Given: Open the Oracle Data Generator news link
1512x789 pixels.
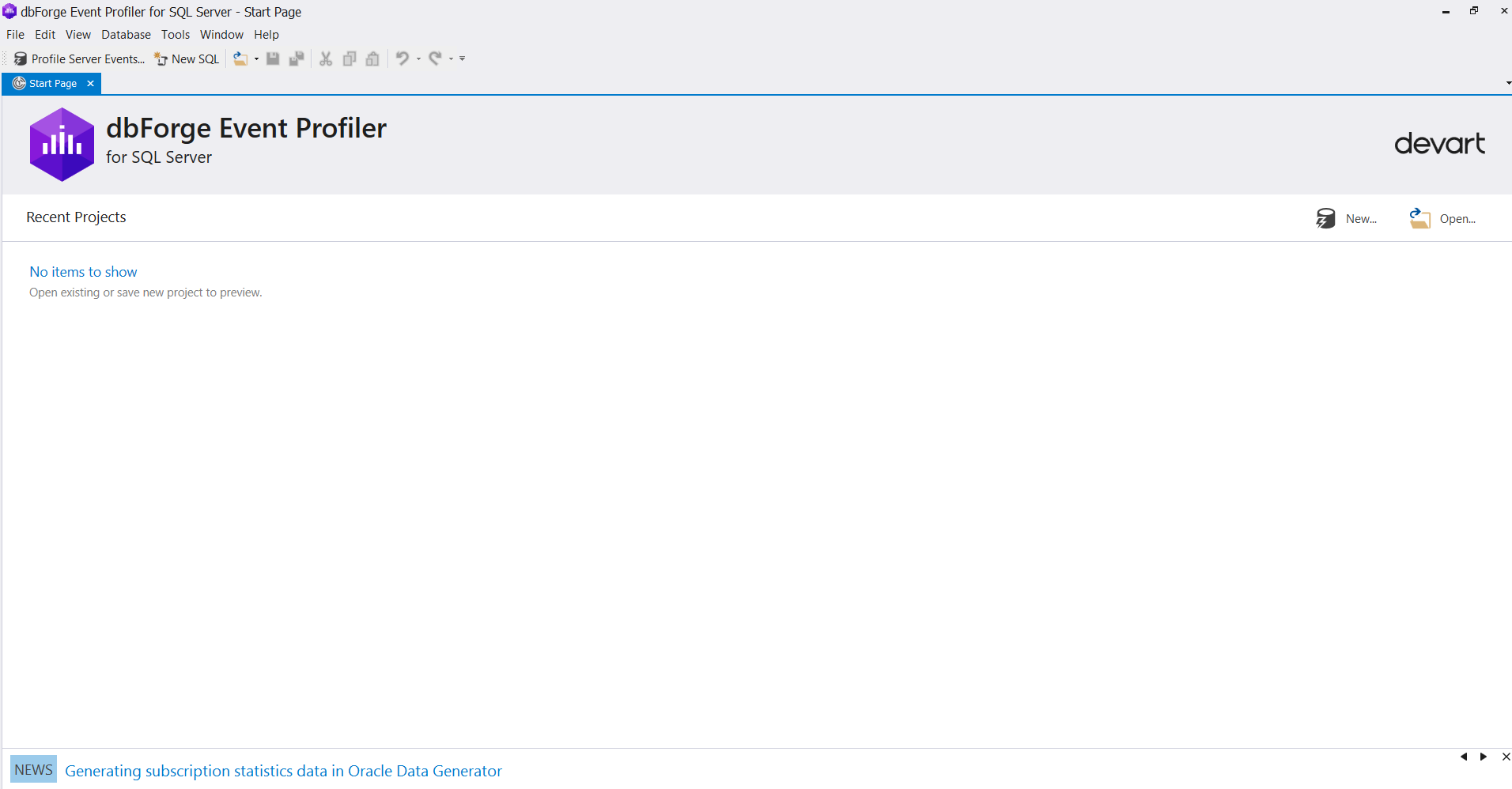Looking at the screenshot, I should [x=283, y=771].
